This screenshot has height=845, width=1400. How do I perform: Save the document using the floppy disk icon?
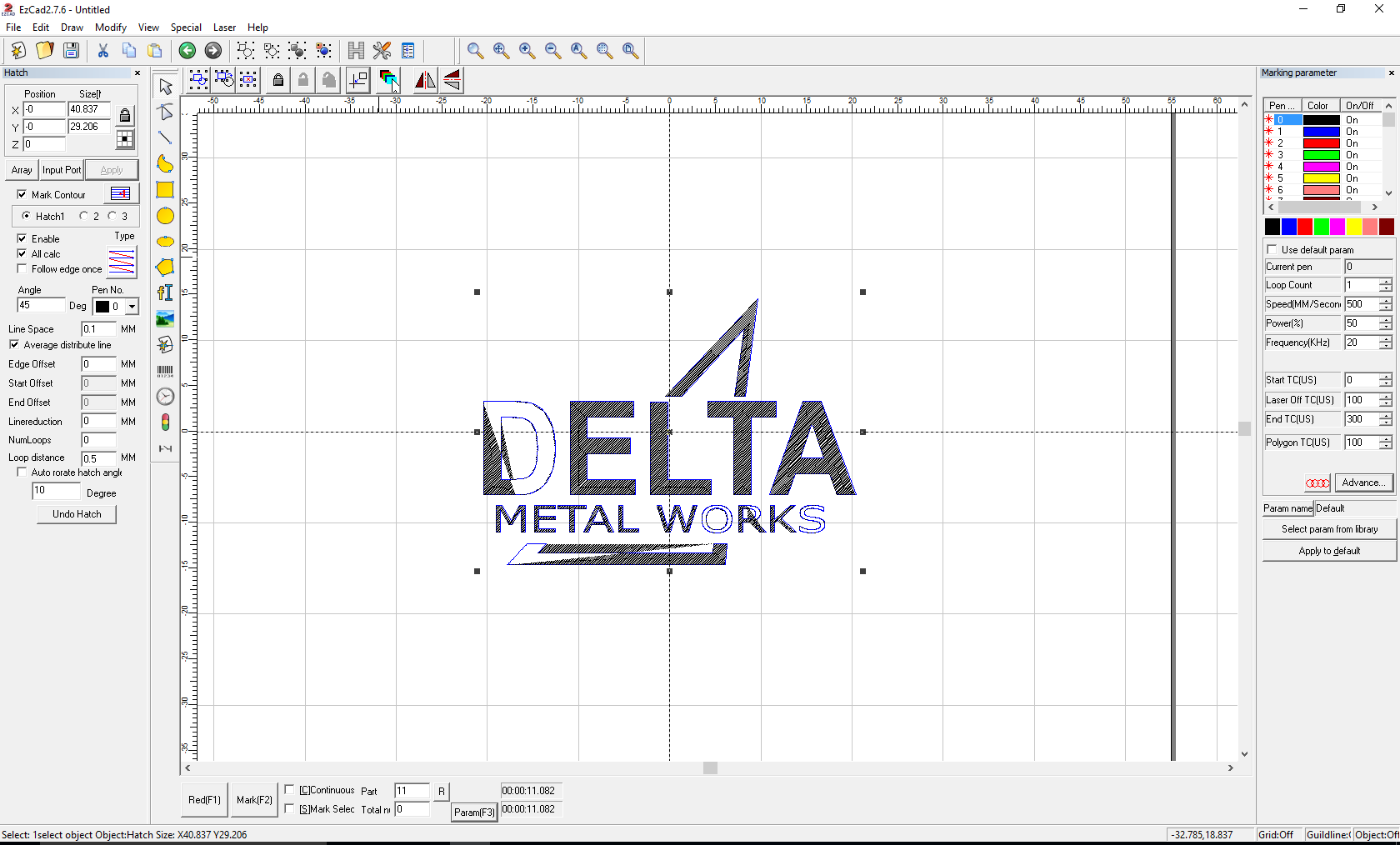pyautogui.click(x=70, y=50)
